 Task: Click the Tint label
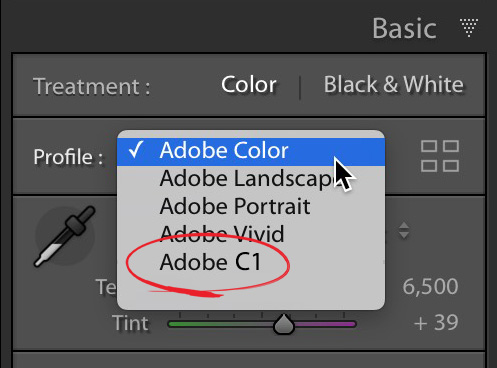130,323
